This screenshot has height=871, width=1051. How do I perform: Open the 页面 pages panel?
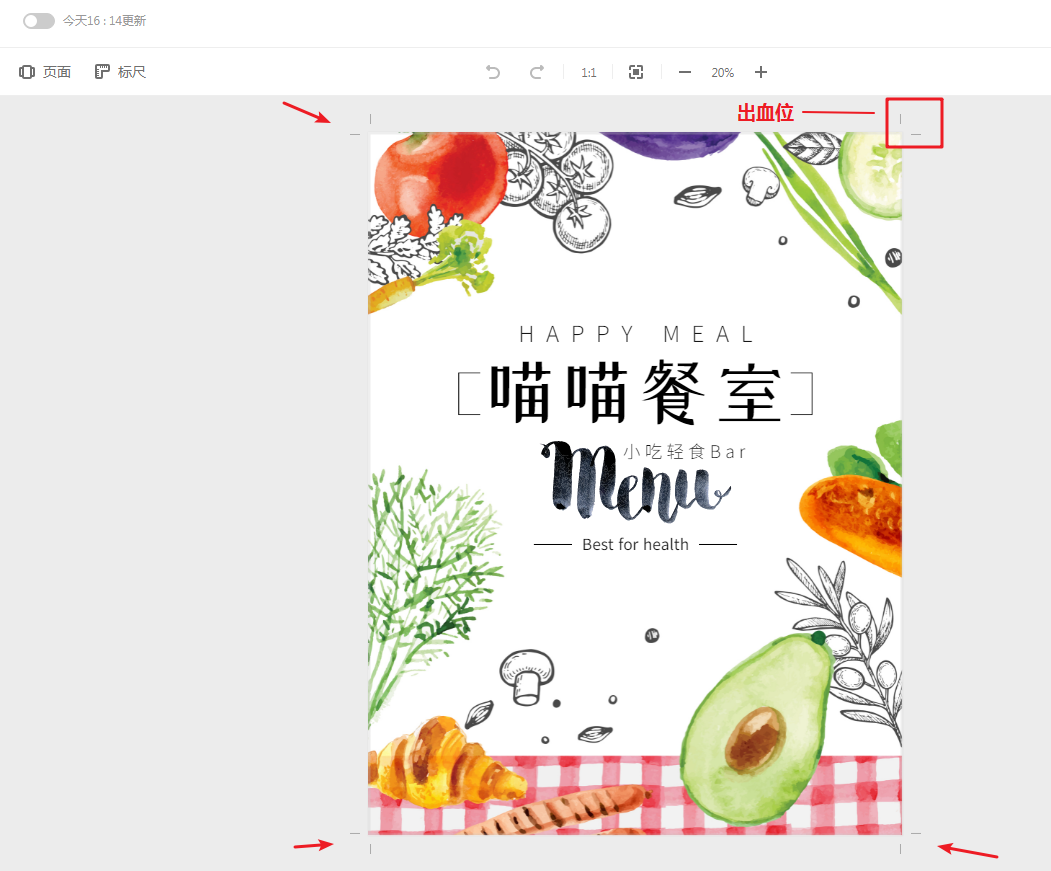(45, 72)
